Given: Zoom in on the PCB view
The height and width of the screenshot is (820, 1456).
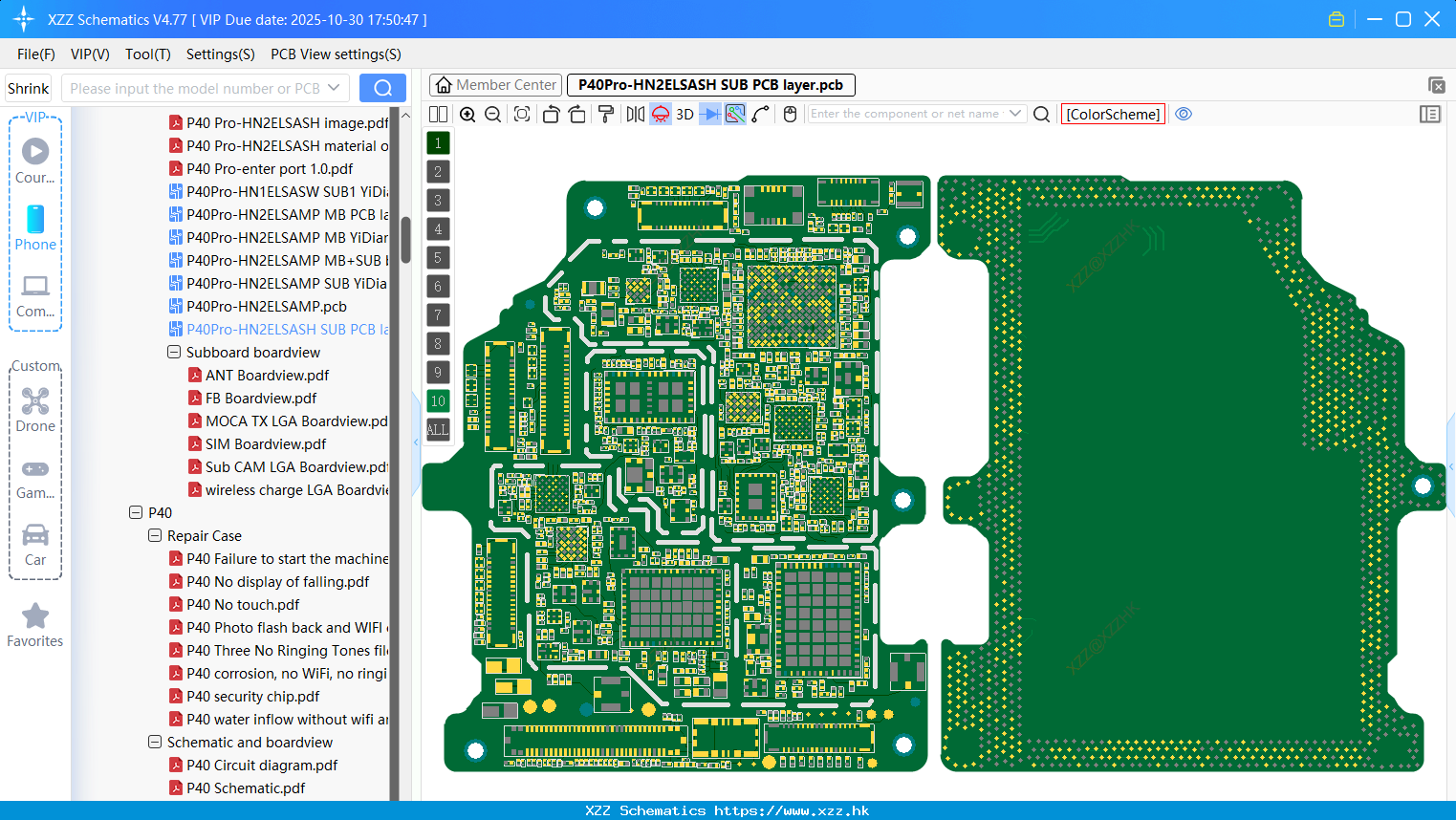Looking at the screenshot, I should click(x=467, y=114).
